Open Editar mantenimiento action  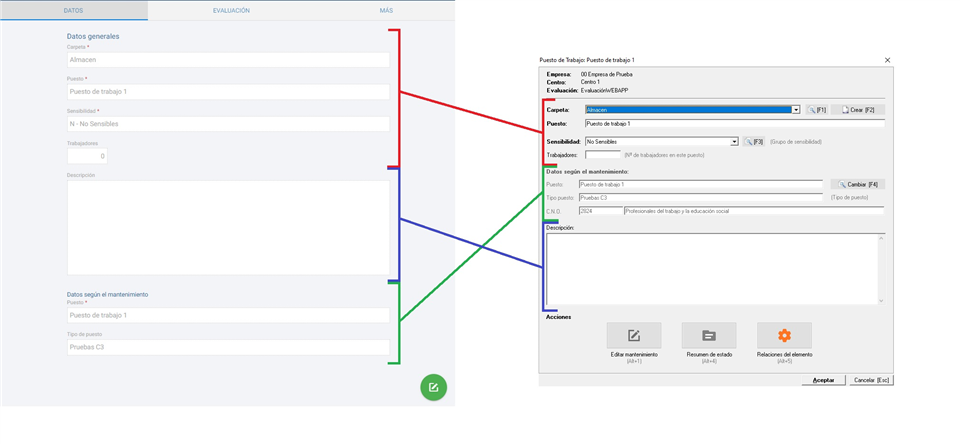coord(633,336)
